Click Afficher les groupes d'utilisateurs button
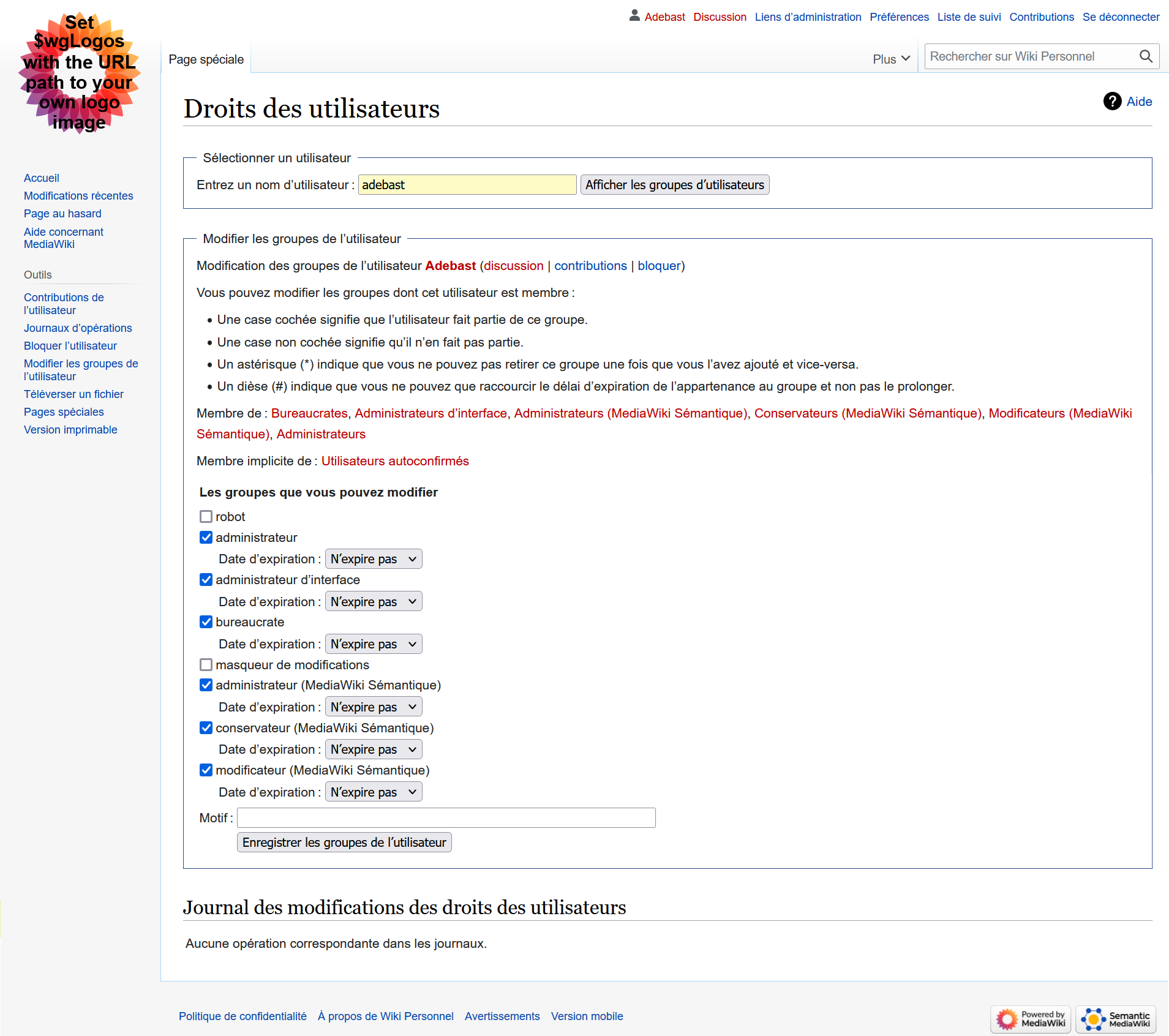Image resolution: width=1169 pixels, height=1036 pixels. pyautogui.click(x=675, y=184)
